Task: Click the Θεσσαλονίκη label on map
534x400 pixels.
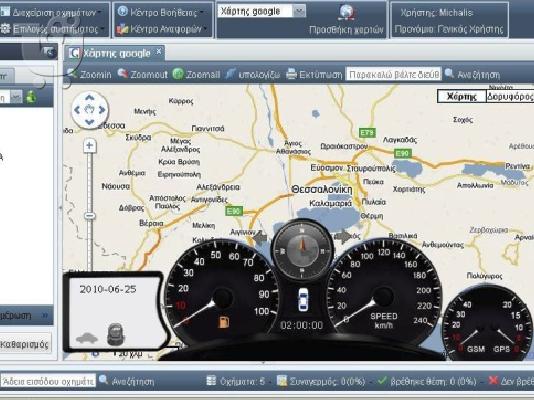Action: (x=321, y=190)
